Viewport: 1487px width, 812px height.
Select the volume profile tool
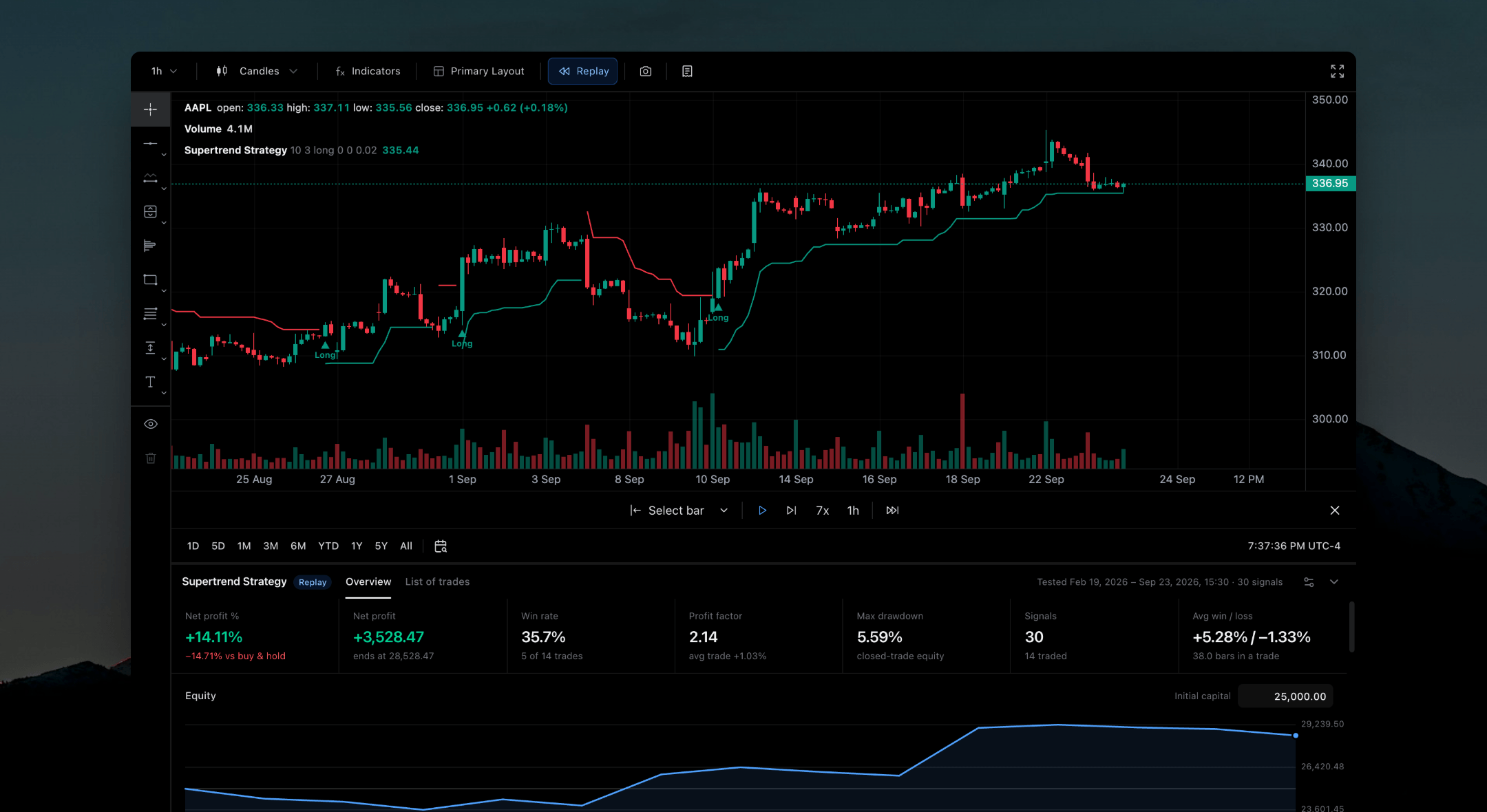click(x=150, y=246)
